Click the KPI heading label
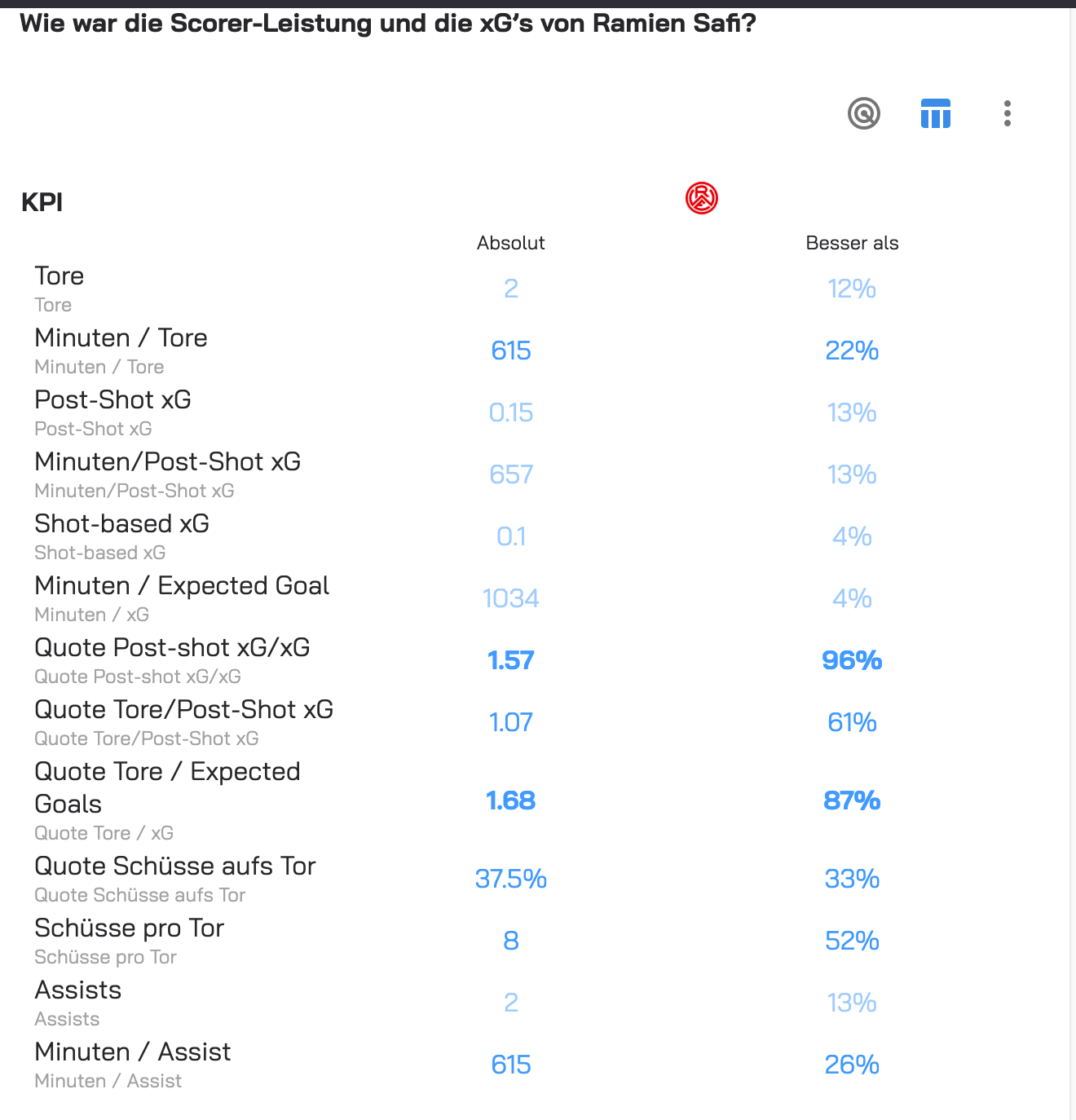Screen dimensions: 1076x1120 tap(42, 202)
